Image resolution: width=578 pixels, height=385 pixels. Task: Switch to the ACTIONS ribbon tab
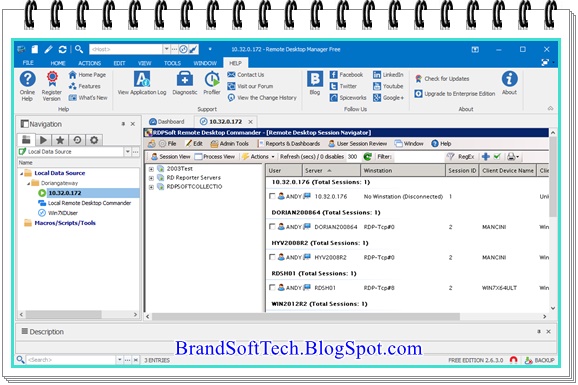tap(89, 63)
